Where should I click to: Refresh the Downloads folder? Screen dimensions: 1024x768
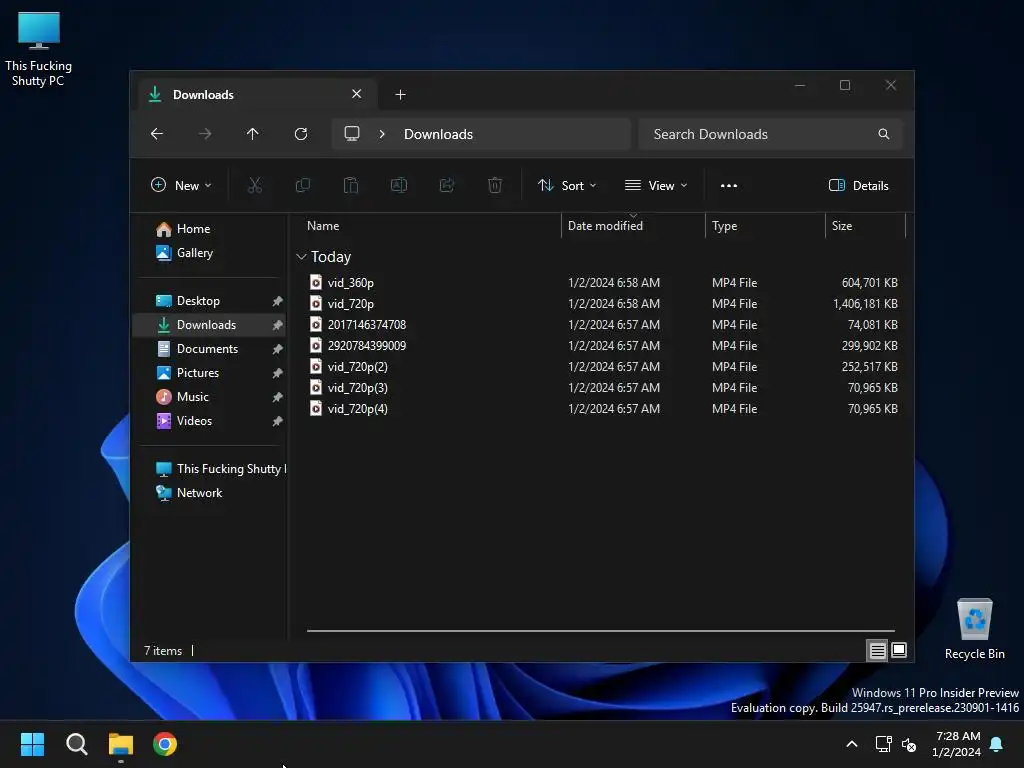[x=301, y=134]
